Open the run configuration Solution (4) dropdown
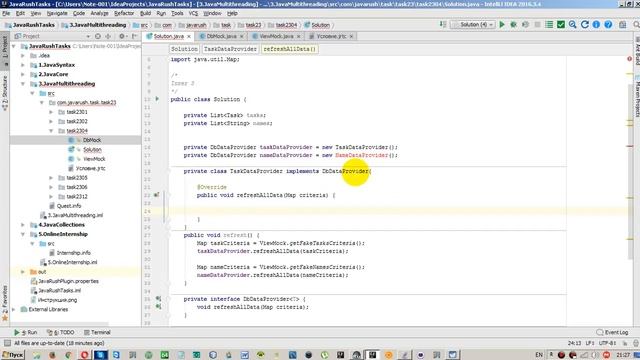 [473, 25]
